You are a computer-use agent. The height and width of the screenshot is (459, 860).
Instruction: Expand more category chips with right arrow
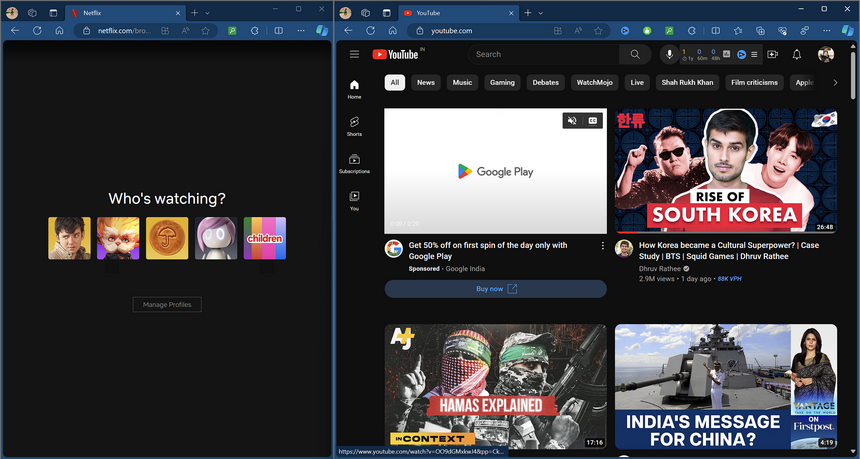(x=836, y=83)
